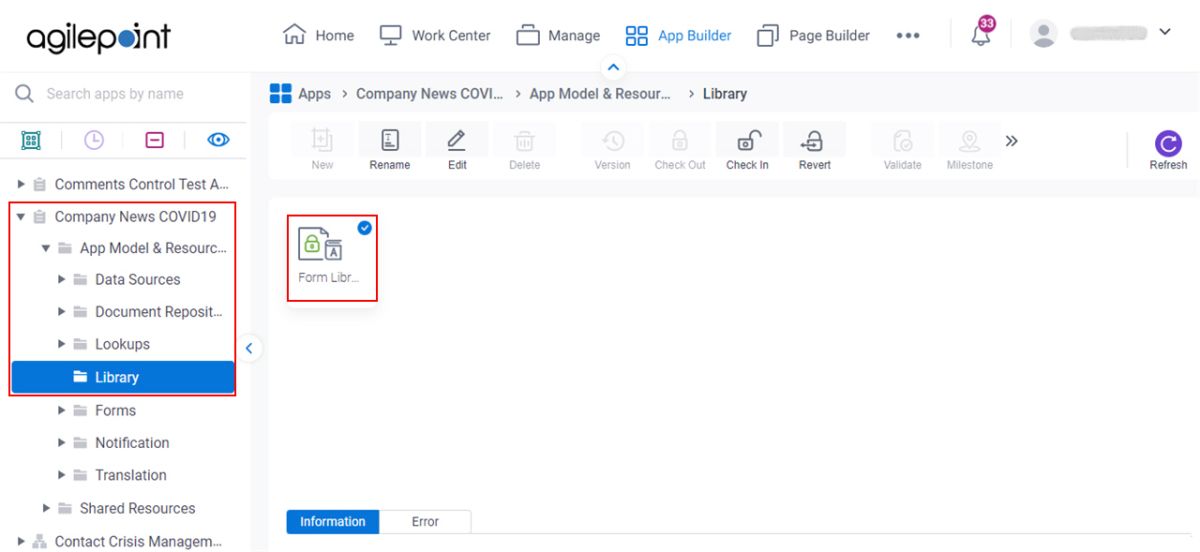Select the green app grid filter icon
Viewport: 1200px width, 552px height.
pyautogui.click(x=31, y=140)
